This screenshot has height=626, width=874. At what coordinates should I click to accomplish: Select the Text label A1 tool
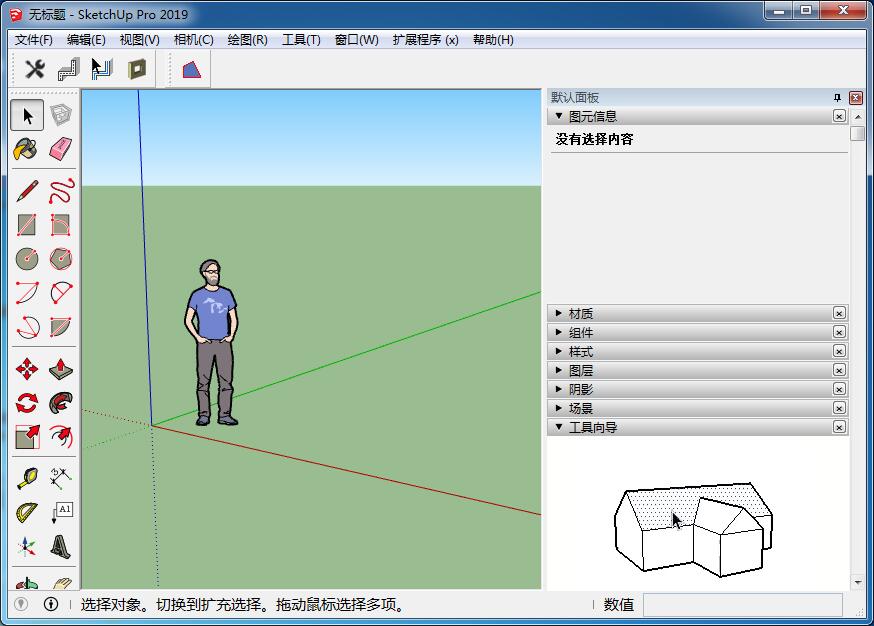[x=62, y=512]
